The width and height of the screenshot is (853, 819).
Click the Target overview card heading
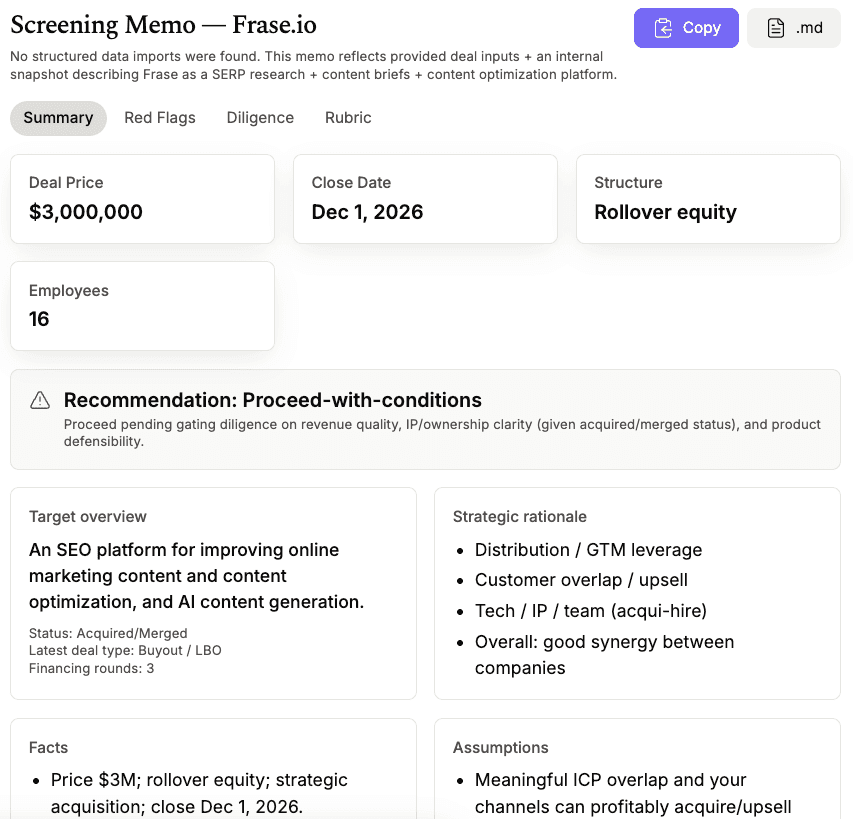coord(88,517)
